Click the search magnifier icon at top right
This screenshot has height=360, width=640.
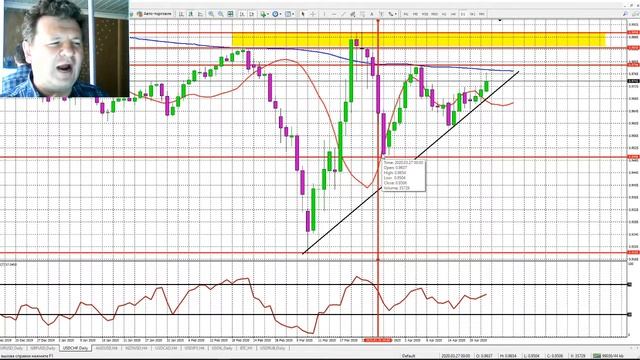[x=625, y=14]
